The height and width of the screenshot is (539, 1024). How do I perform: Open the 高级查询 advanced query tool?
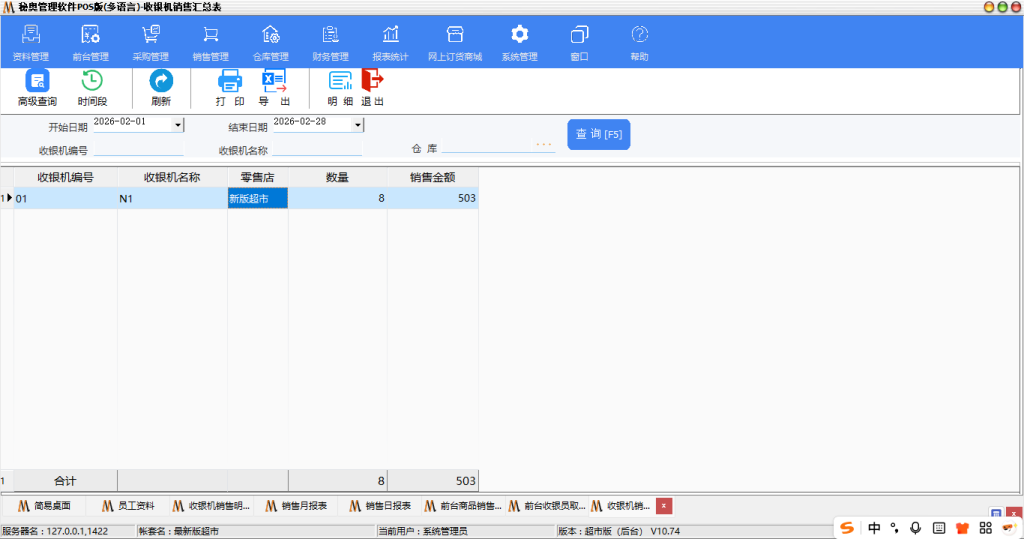(37, 88)
